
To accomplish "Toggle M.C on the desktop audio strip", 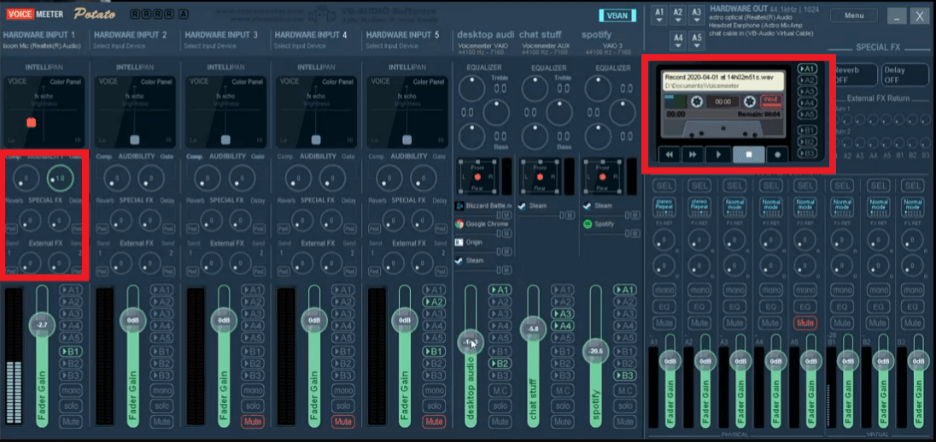I will pyautogui.click(x=500, y=390).
